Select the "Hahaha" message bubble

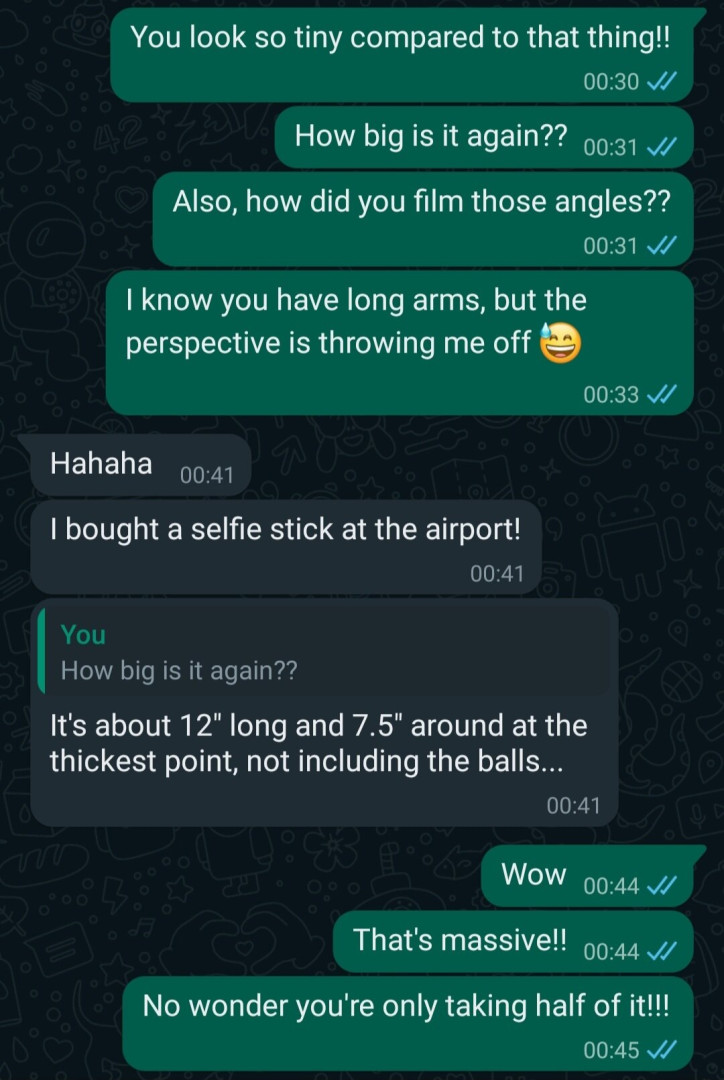pos(102,464)
